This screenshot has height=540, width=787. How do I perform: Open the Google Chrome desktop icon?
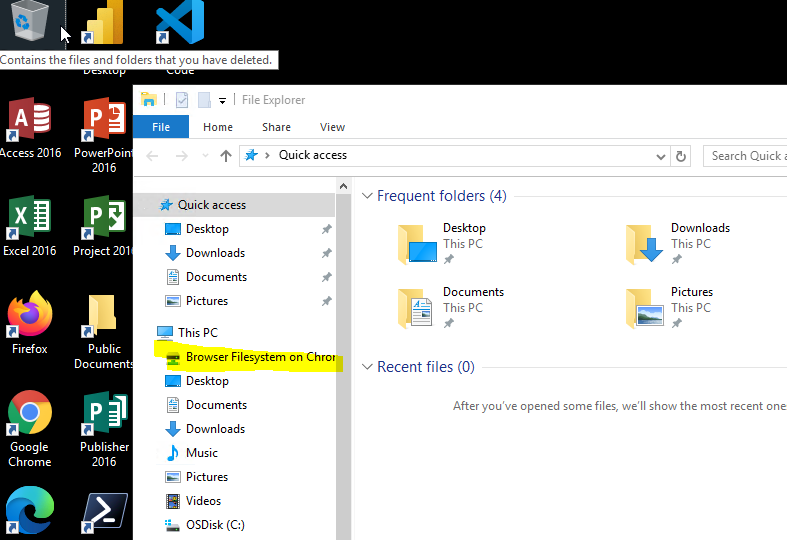click(30, 429)
